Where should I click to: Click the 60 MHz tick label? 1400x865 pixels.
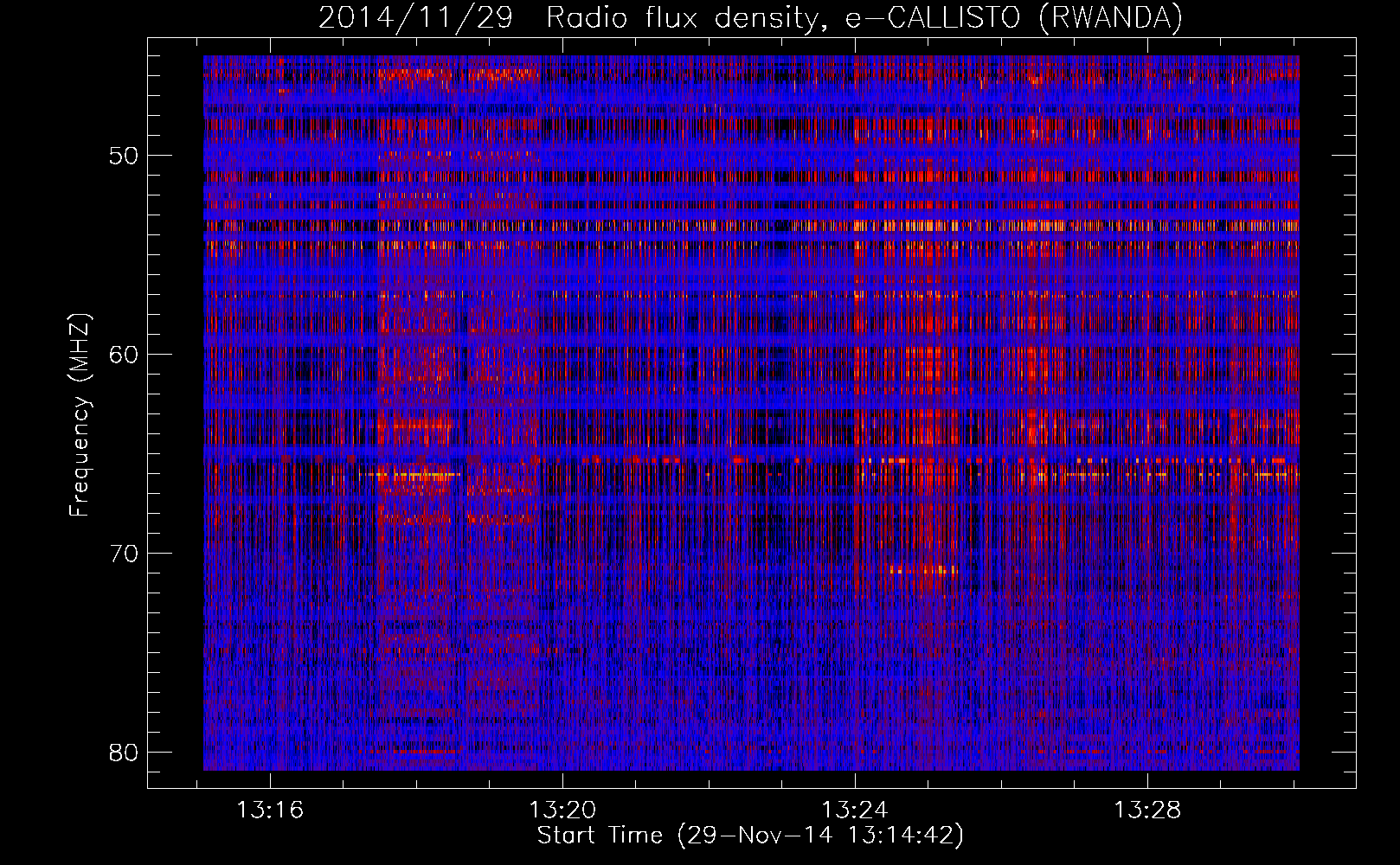point(124,355)
